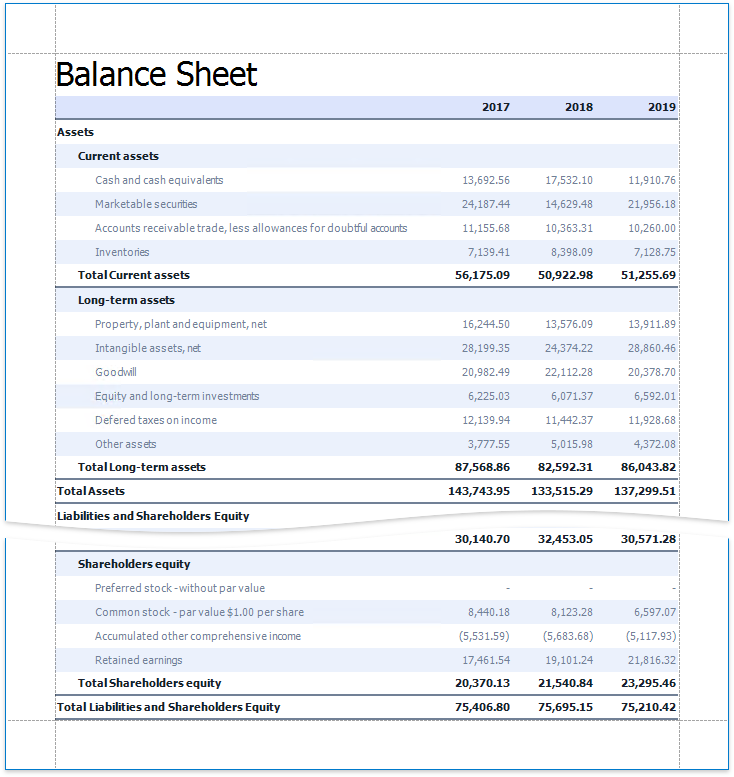Image resolution: width=734 pixels, height=777 pixels.
Task: Click the Balance Sheet title
Action: 157,75
